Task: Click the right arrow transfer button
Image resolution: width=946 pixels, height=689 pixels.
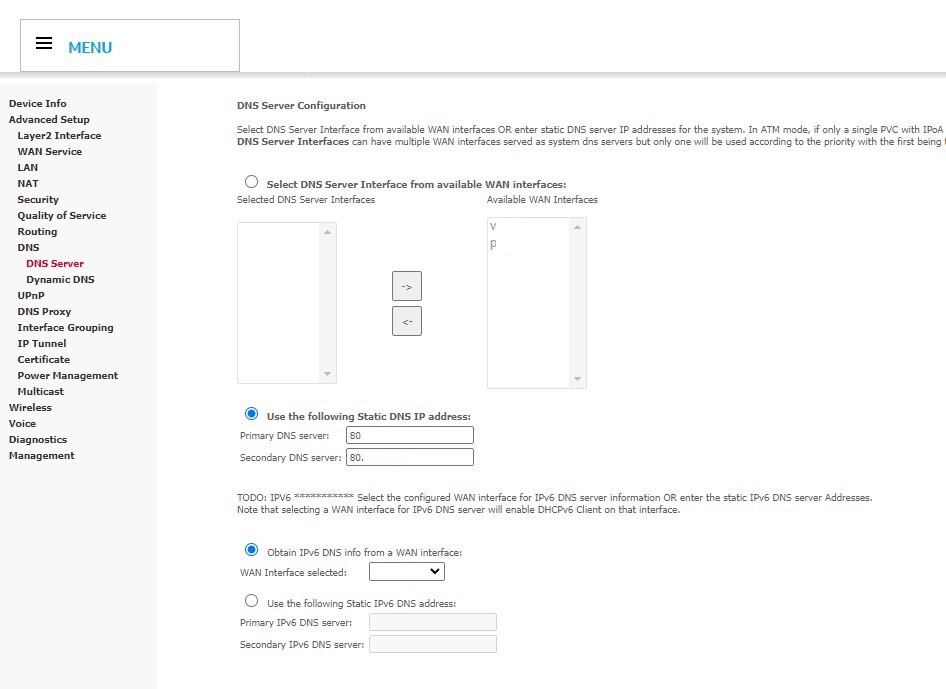Action: click(x=406, y=285)
